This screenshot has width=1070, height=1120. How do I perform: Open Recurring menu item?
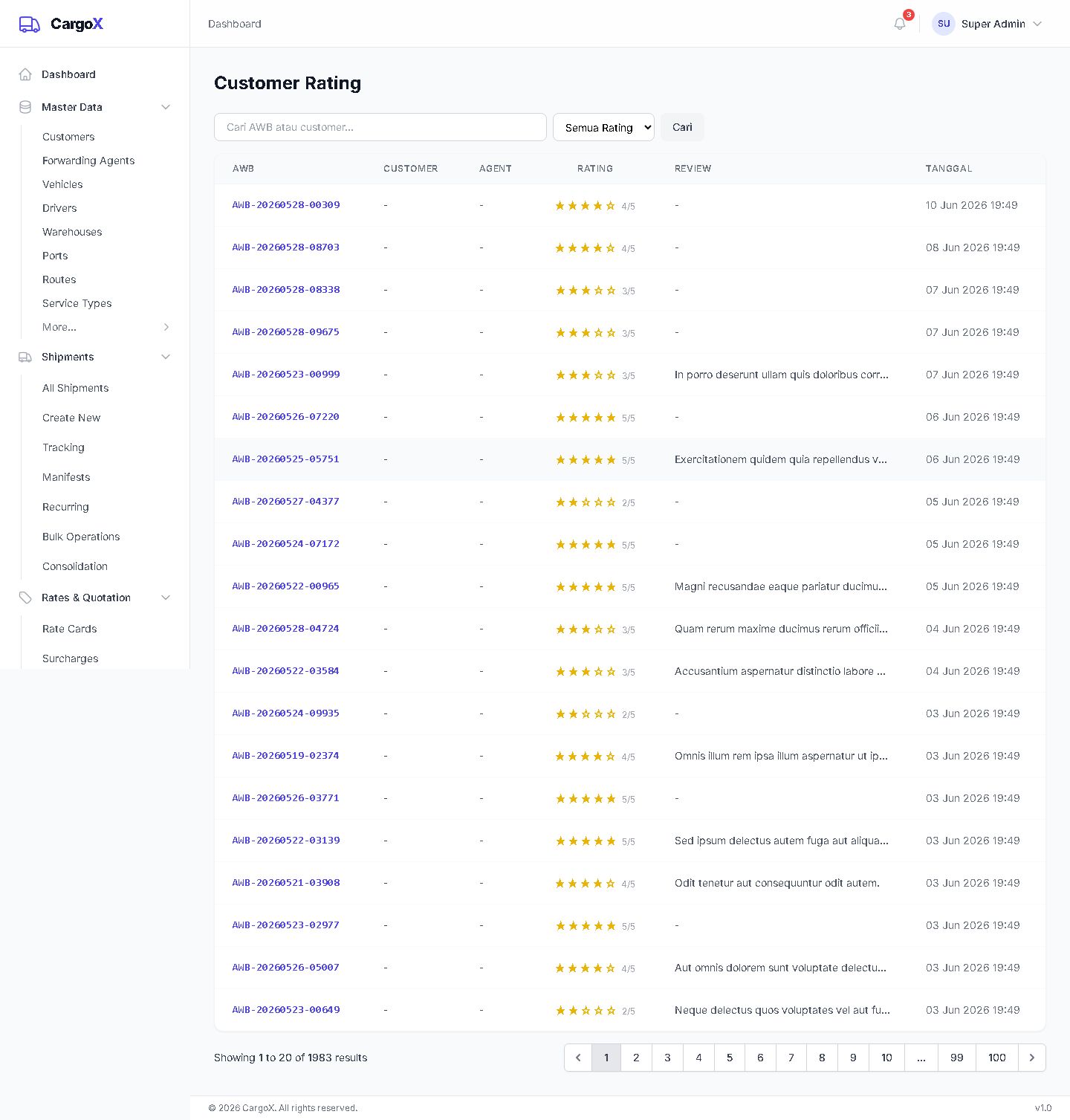point(65,507)
